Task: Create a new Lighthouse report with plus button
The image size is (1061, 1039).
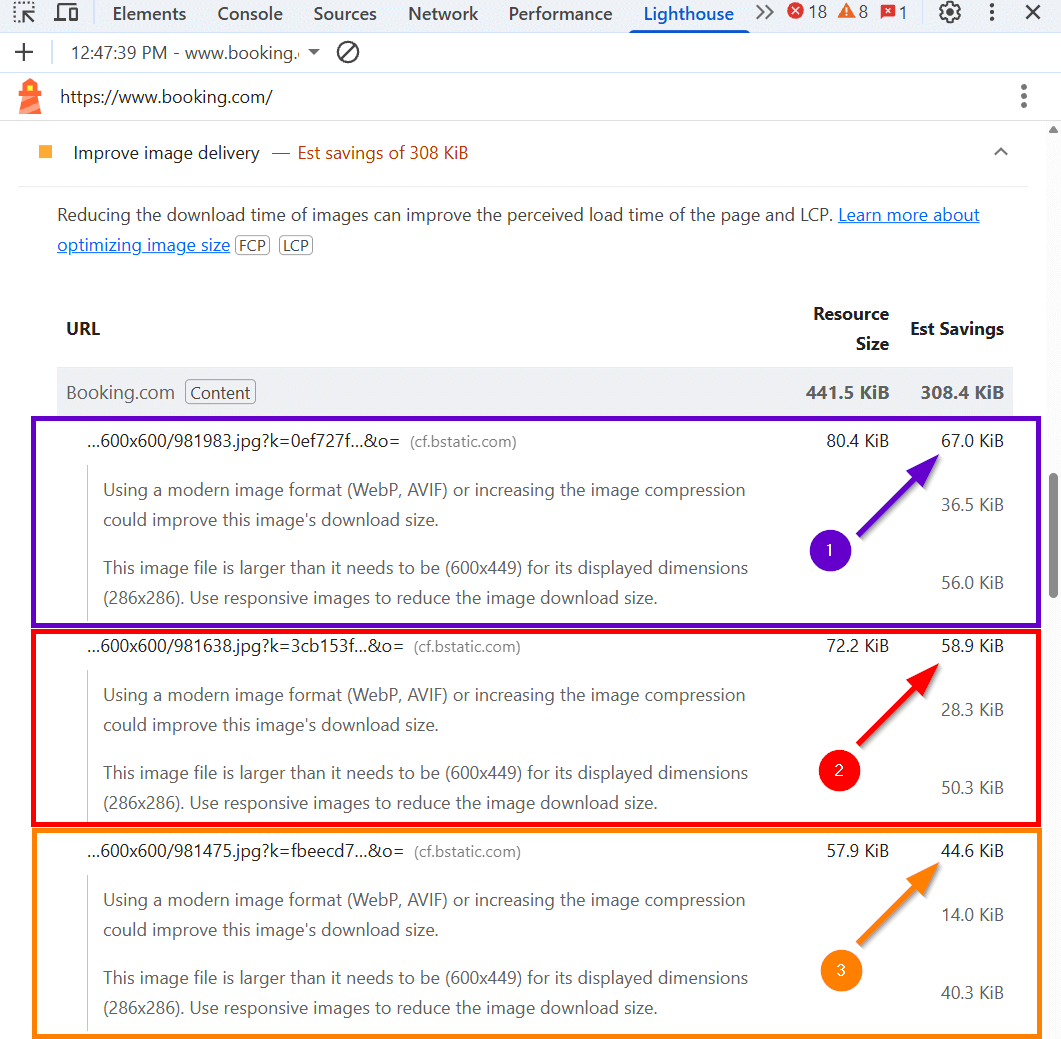Action: 22,52
